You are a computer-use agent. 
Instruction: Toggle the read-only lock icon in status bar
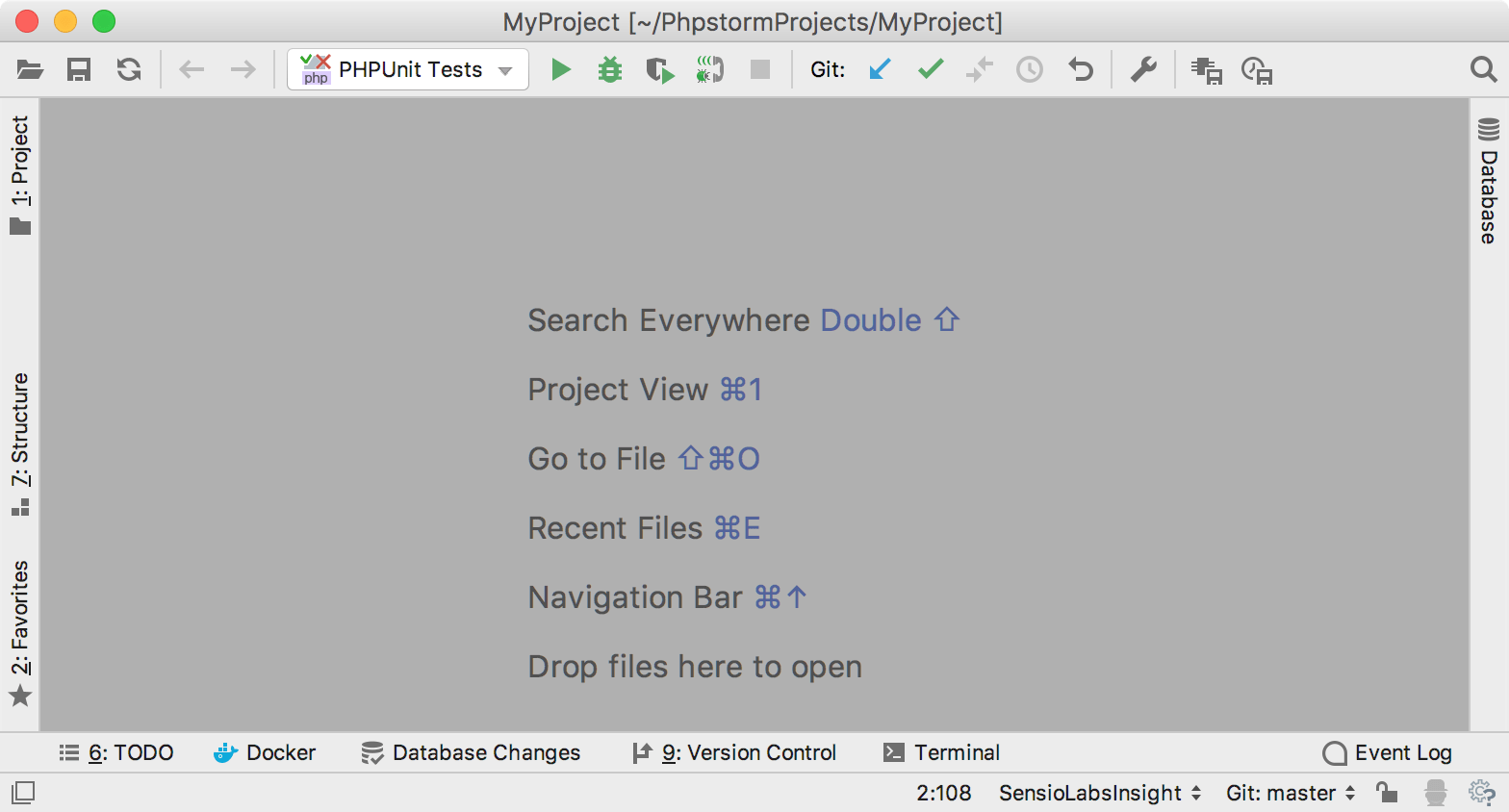coord(1386,793)
